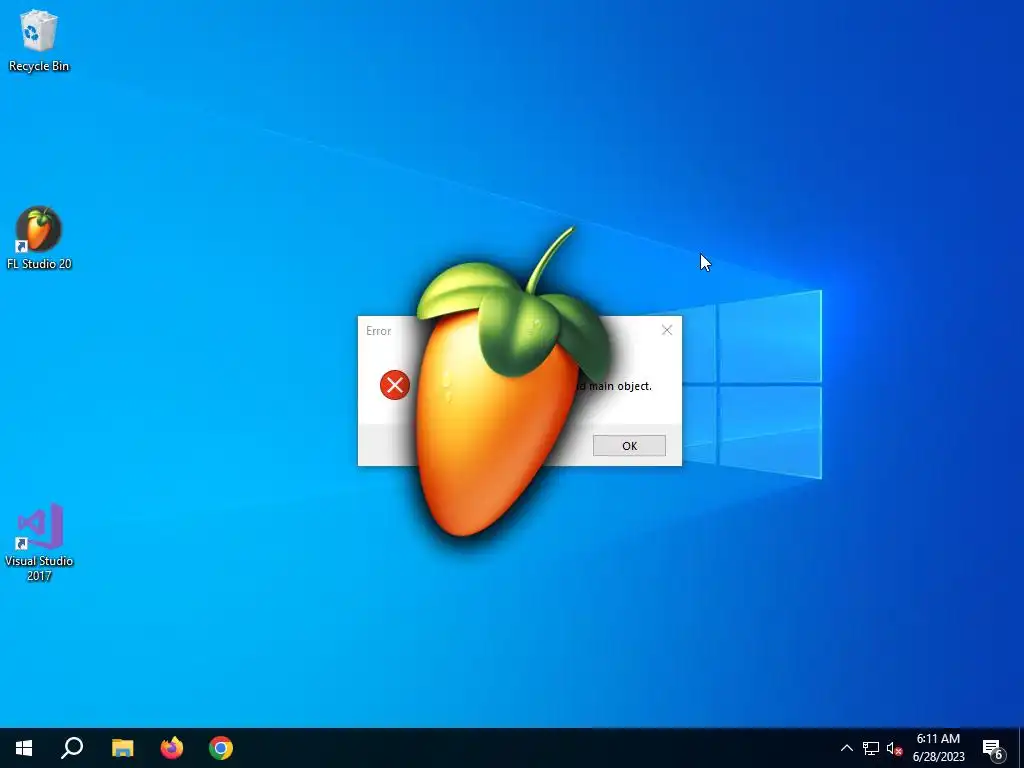This screenshot has width=1024, height=768.
Task: Launch Firefox from the taskbar
Action: (172, 748)
